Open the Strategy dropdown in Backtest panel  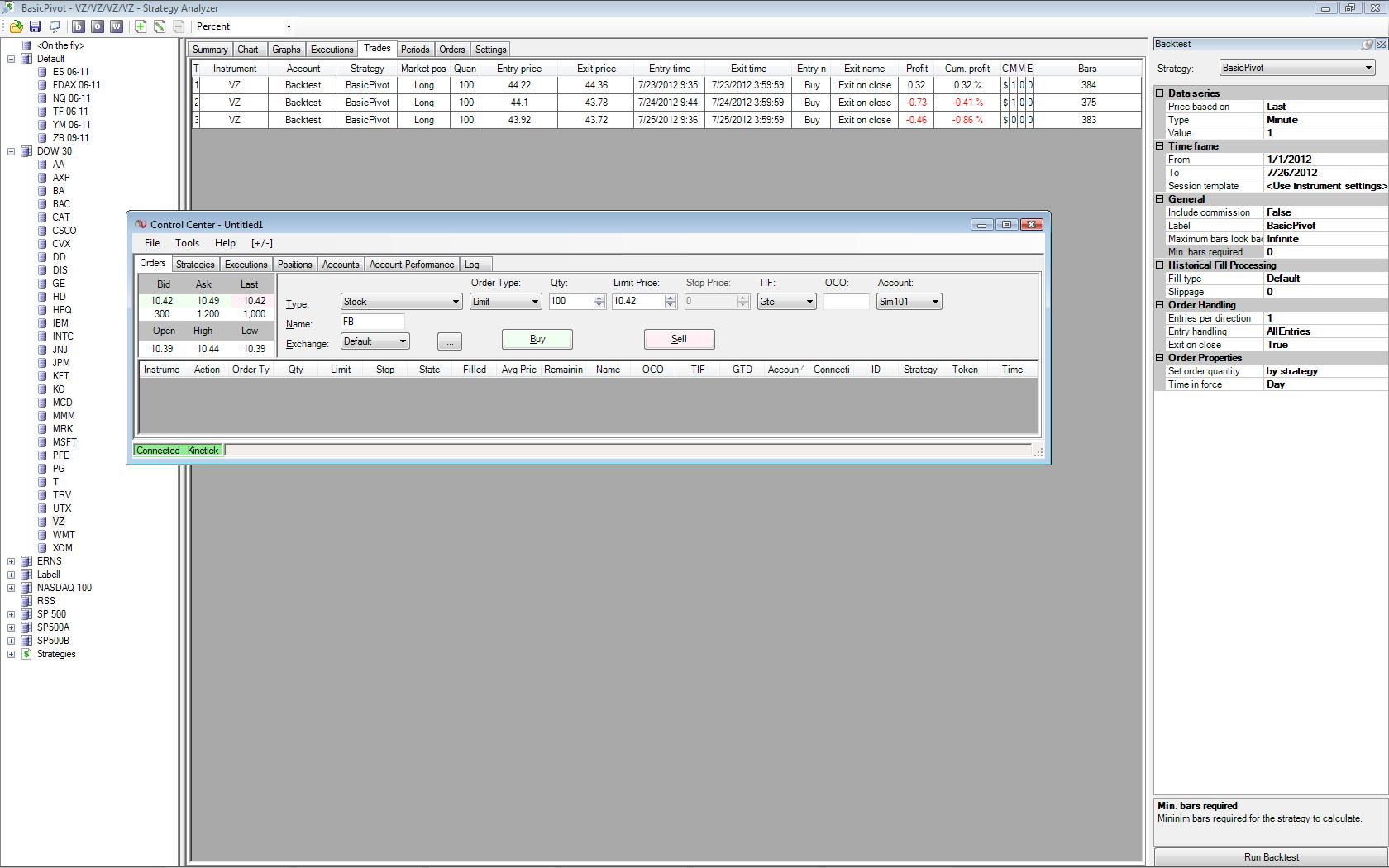coord(1368,68)
